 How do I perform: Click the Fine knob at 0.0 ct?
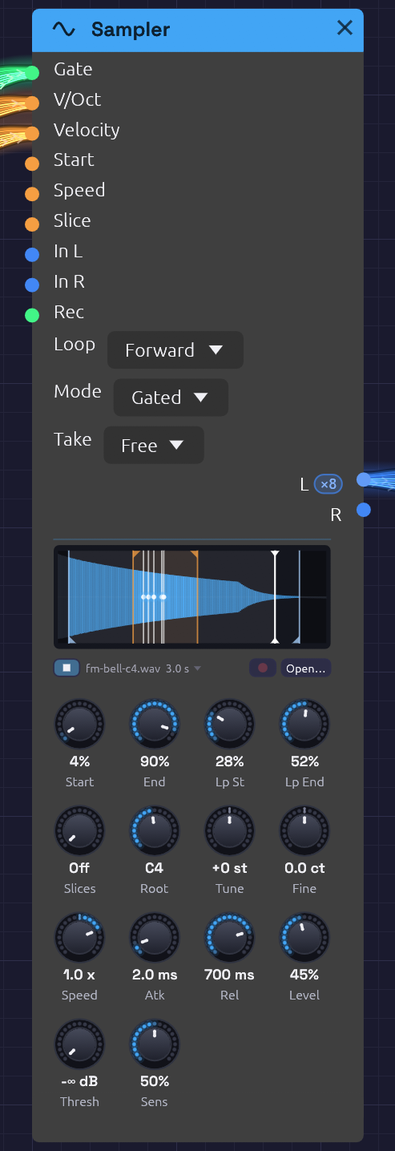(305, 830)
